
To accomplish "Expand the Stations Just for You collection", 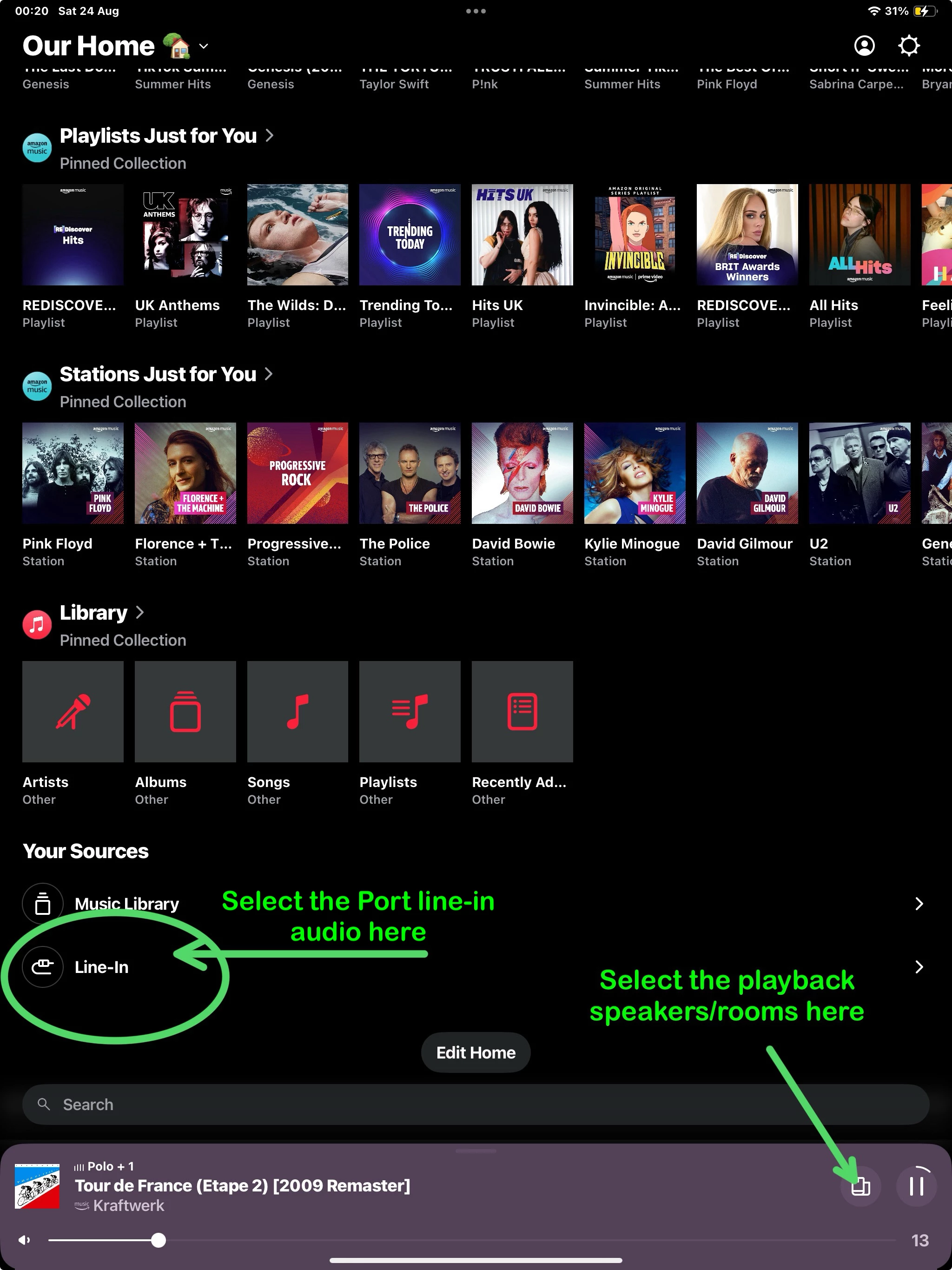I will (269, 374).
